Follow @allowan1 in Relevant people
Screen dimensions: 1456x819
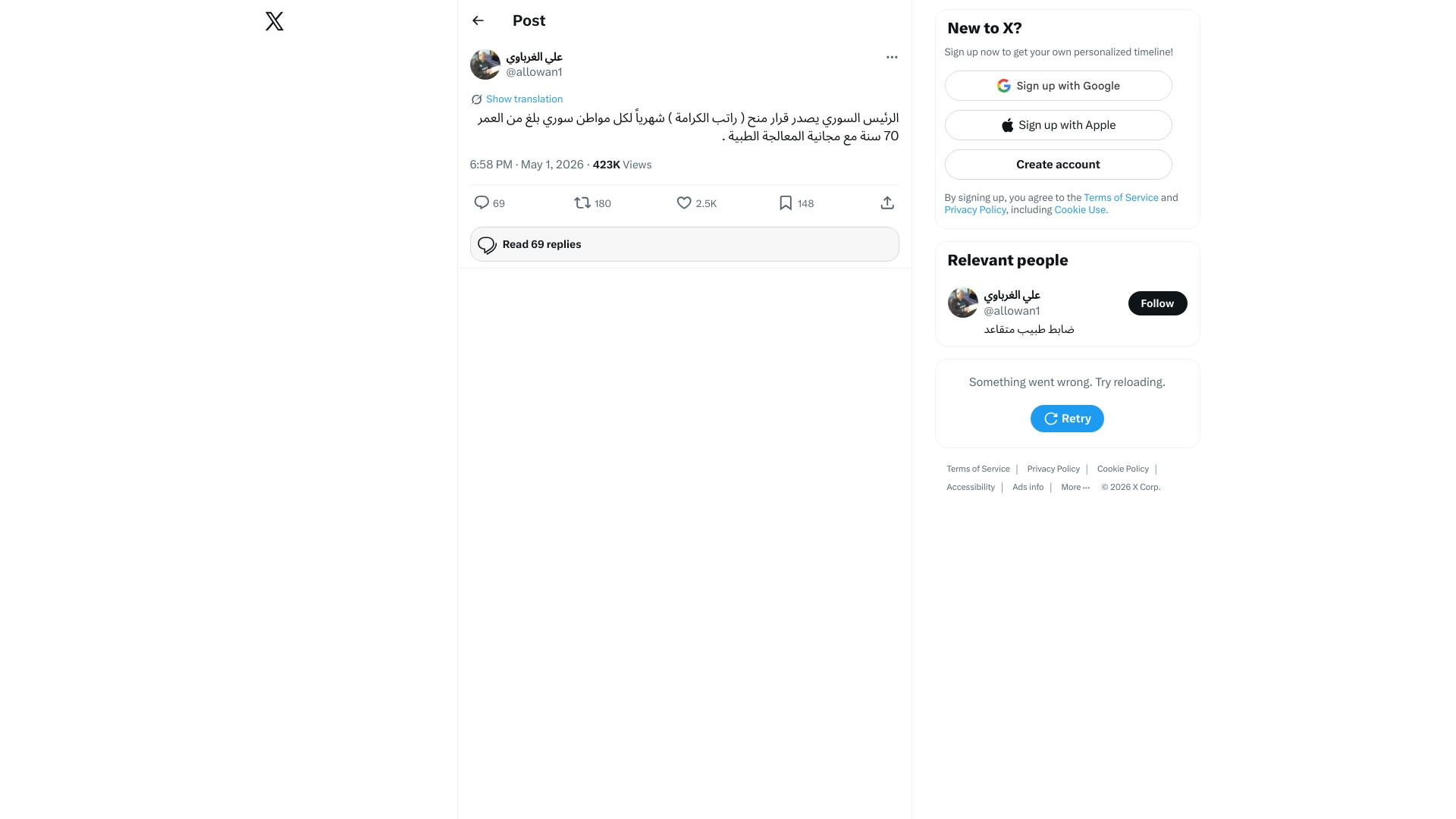pyautogui.click(x=1157, y=303)
